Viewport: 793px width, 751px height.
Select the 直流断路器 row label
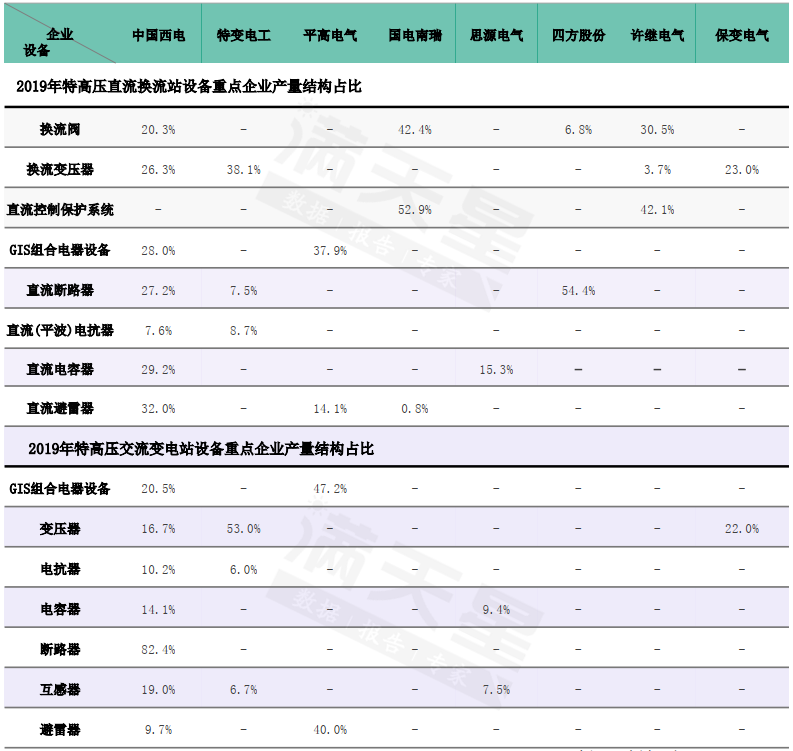coord(60,290)
